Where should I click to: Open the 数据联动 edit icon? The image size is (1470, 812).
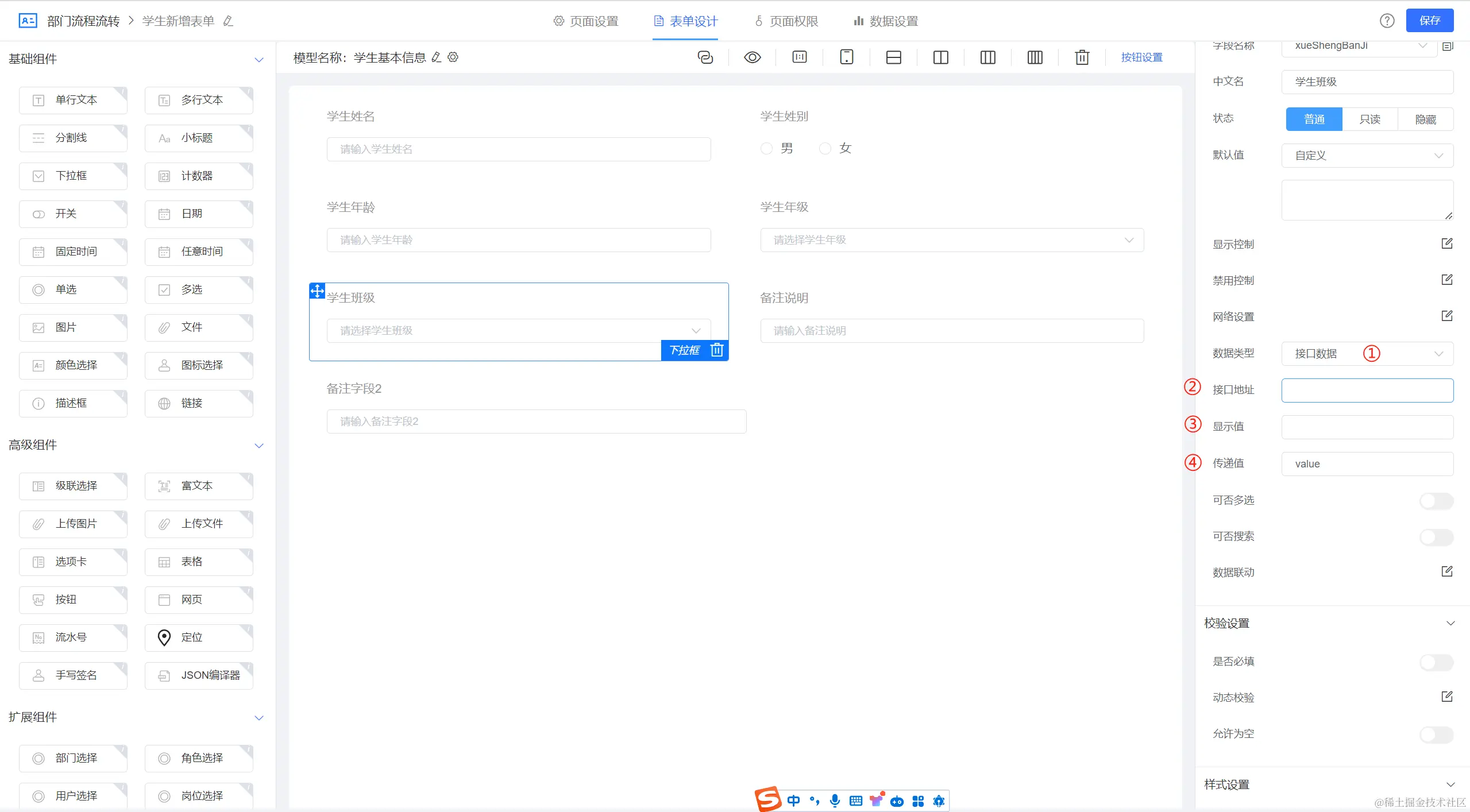tap(1446, 571)
